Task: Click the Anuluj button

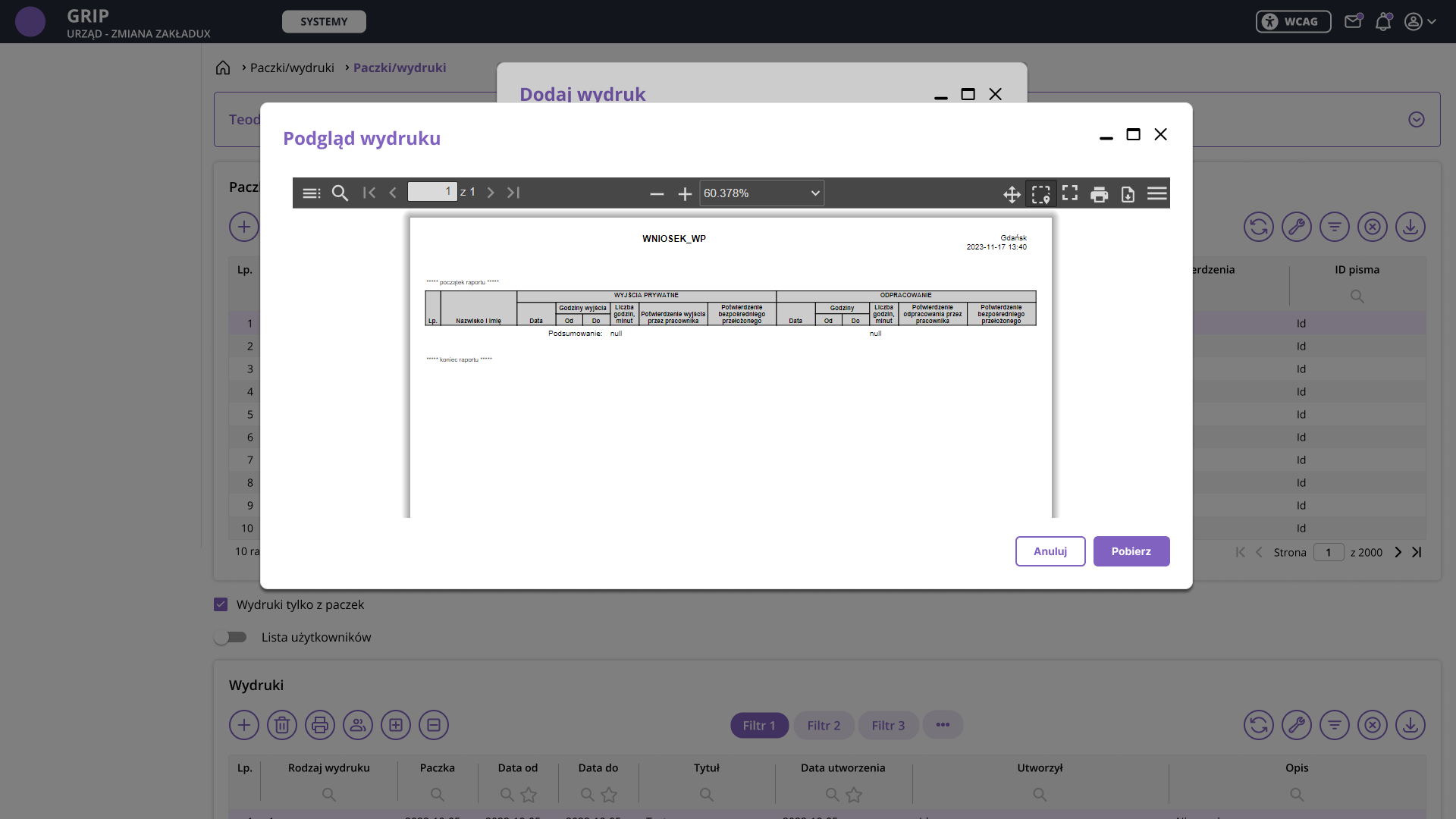Action: 1050,551
